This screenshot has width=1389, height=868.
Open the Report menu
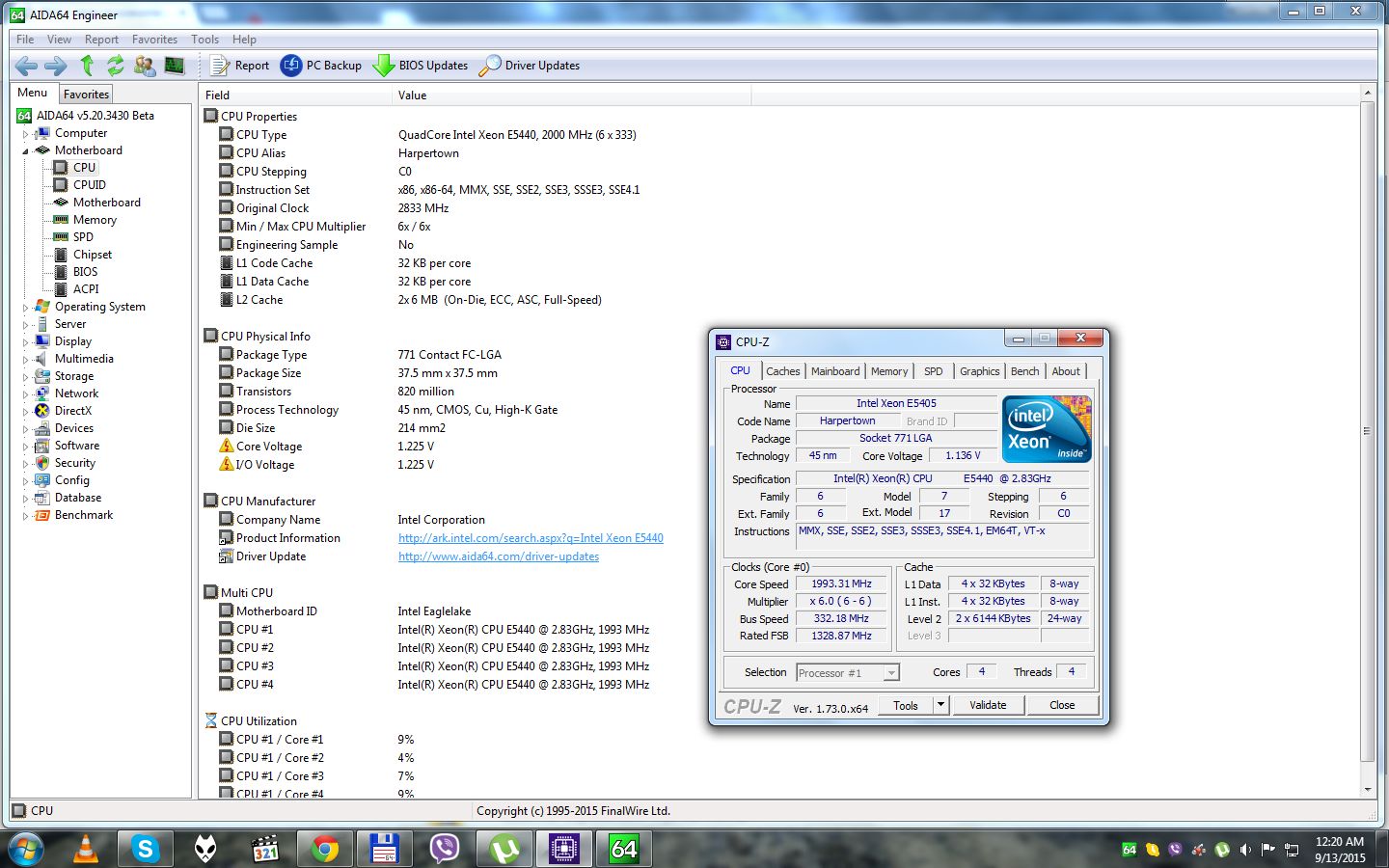pyautogui.click(x=101, y=40)
